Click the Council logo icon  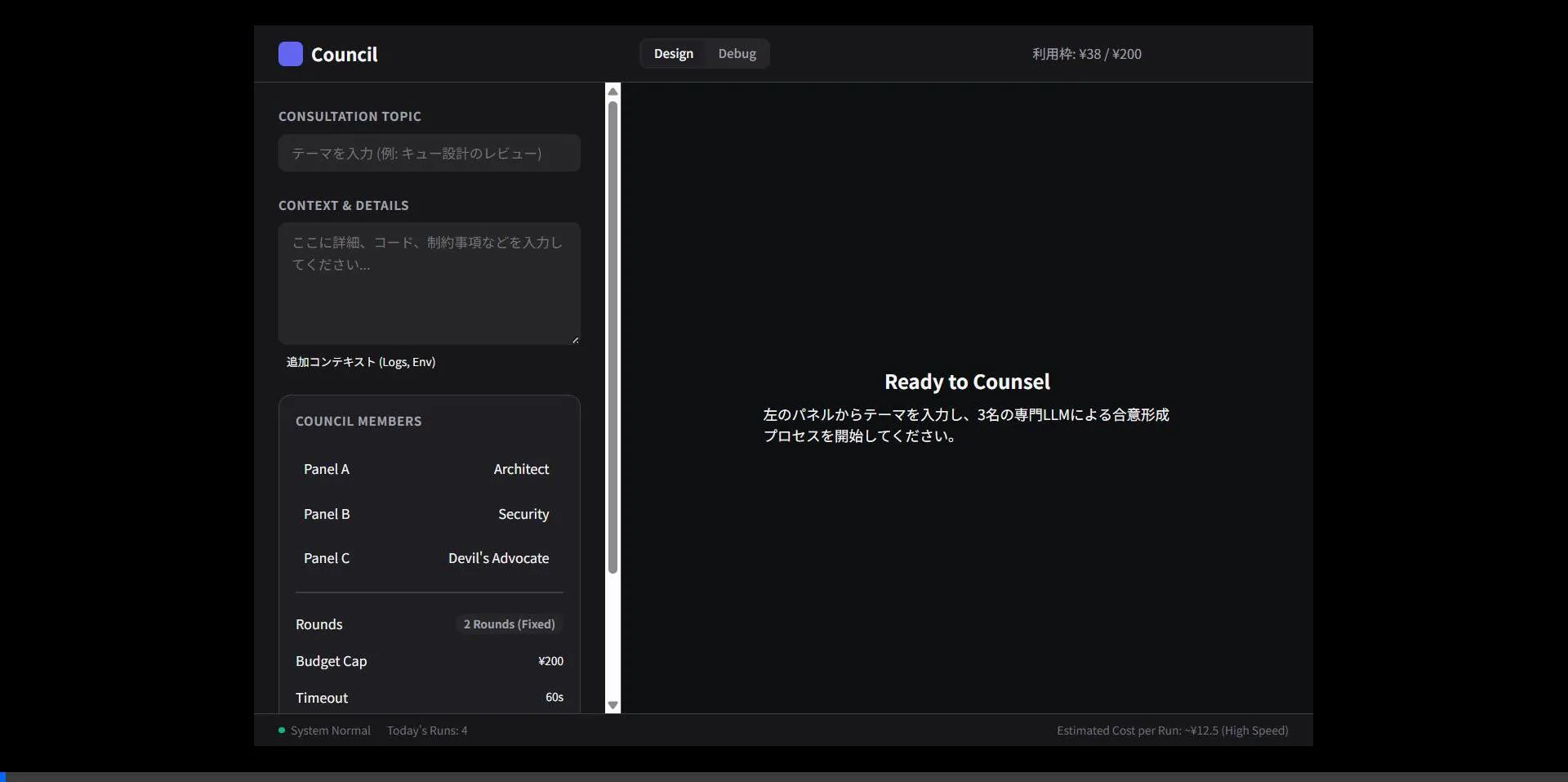(290, 54)
